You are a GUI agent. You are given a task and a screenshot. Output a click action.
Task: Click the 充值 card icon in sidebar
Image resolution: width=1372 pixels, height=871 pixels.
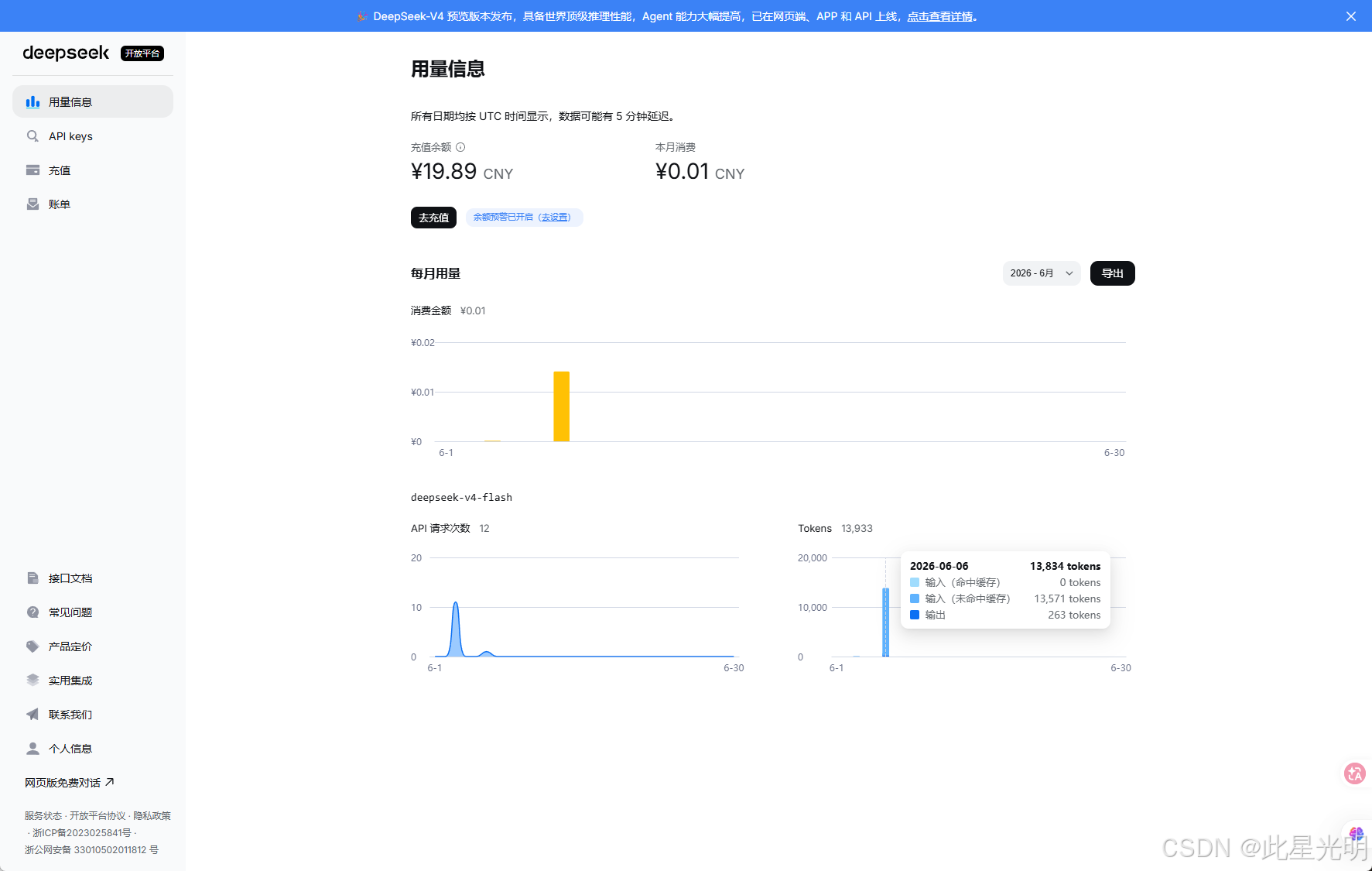tap(33, 170)
